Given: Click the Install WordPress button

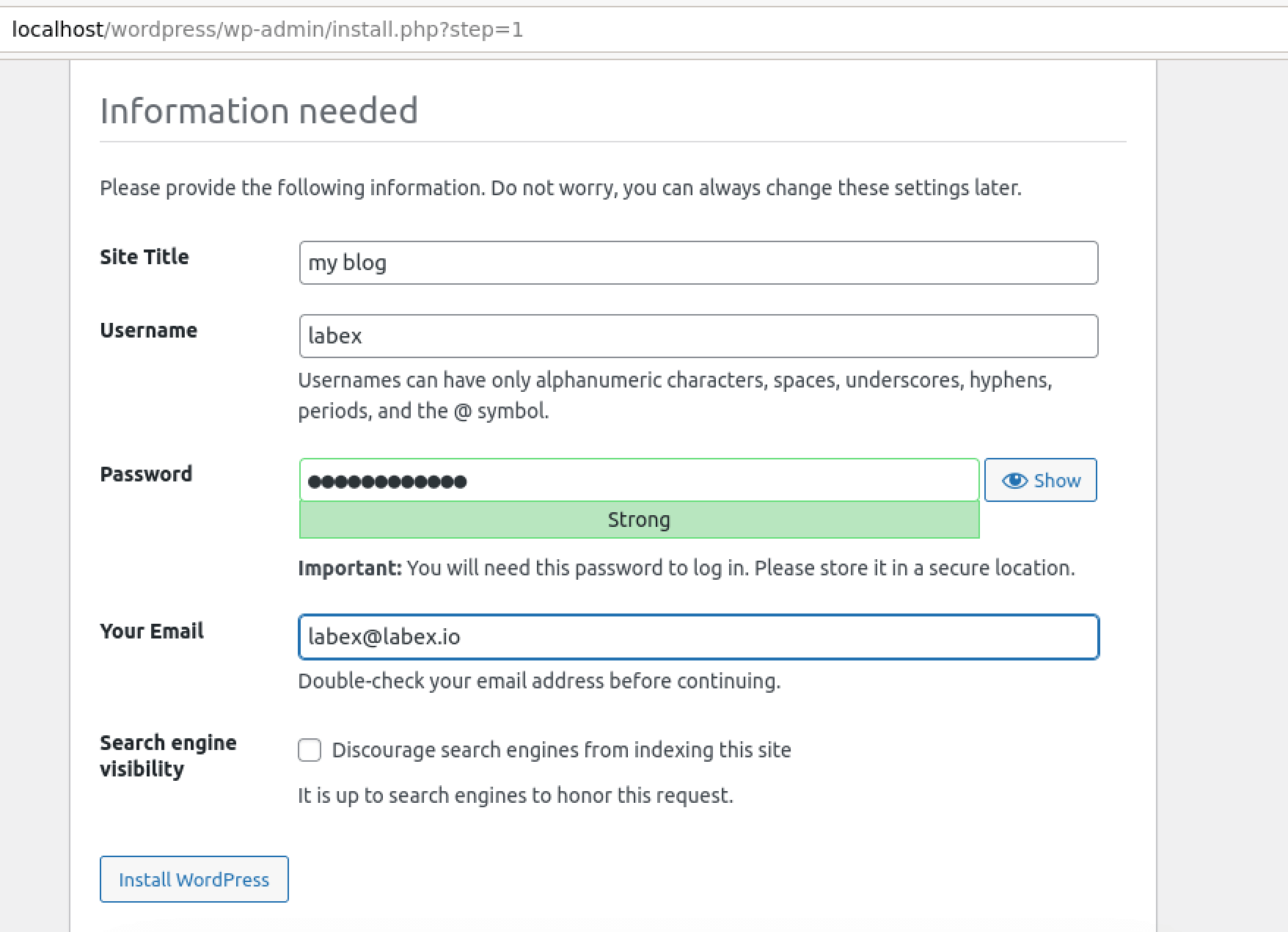Looking at the screenshot, I should pos(194,879).
